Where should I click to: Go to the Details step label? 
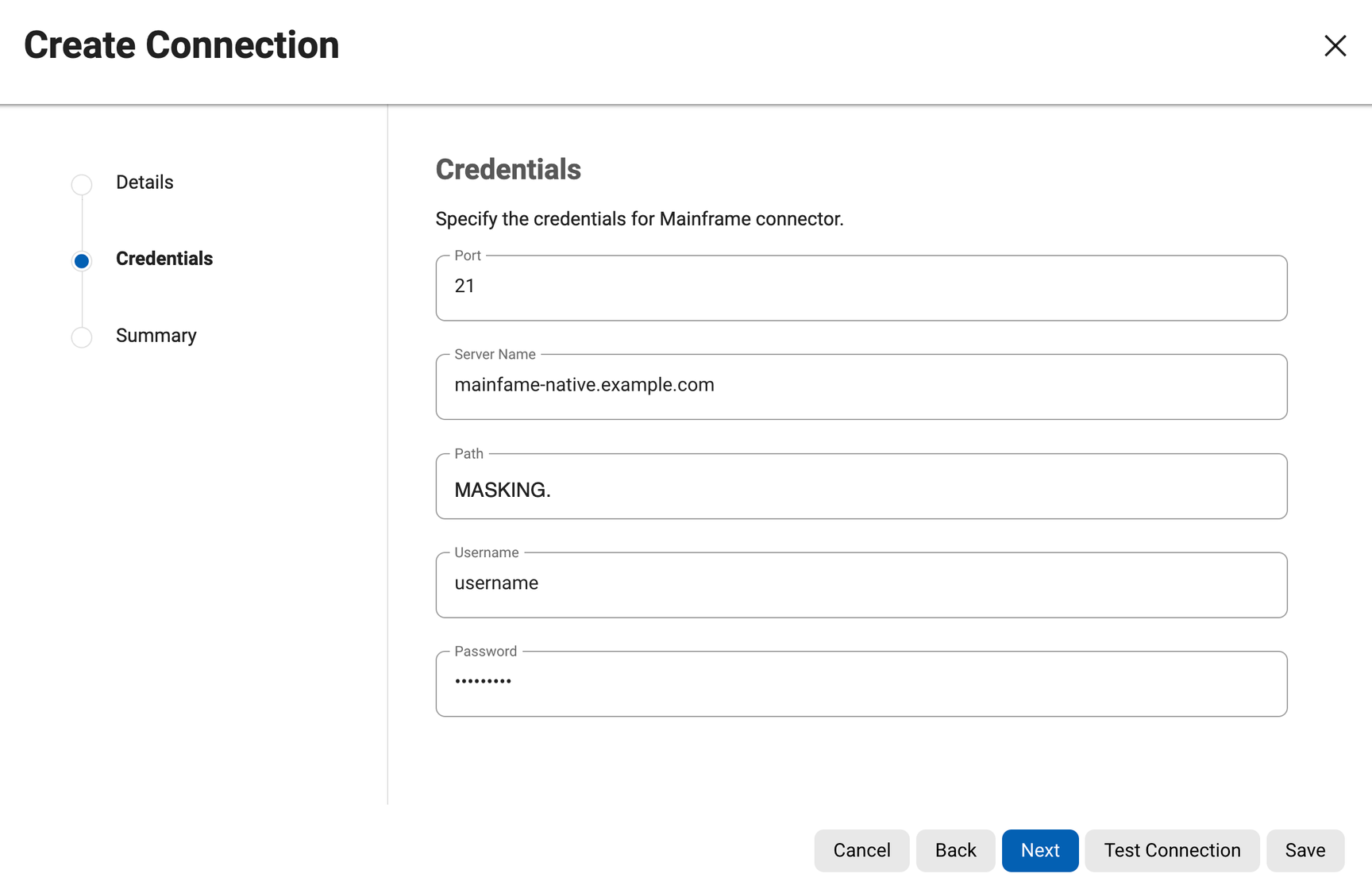145,183
